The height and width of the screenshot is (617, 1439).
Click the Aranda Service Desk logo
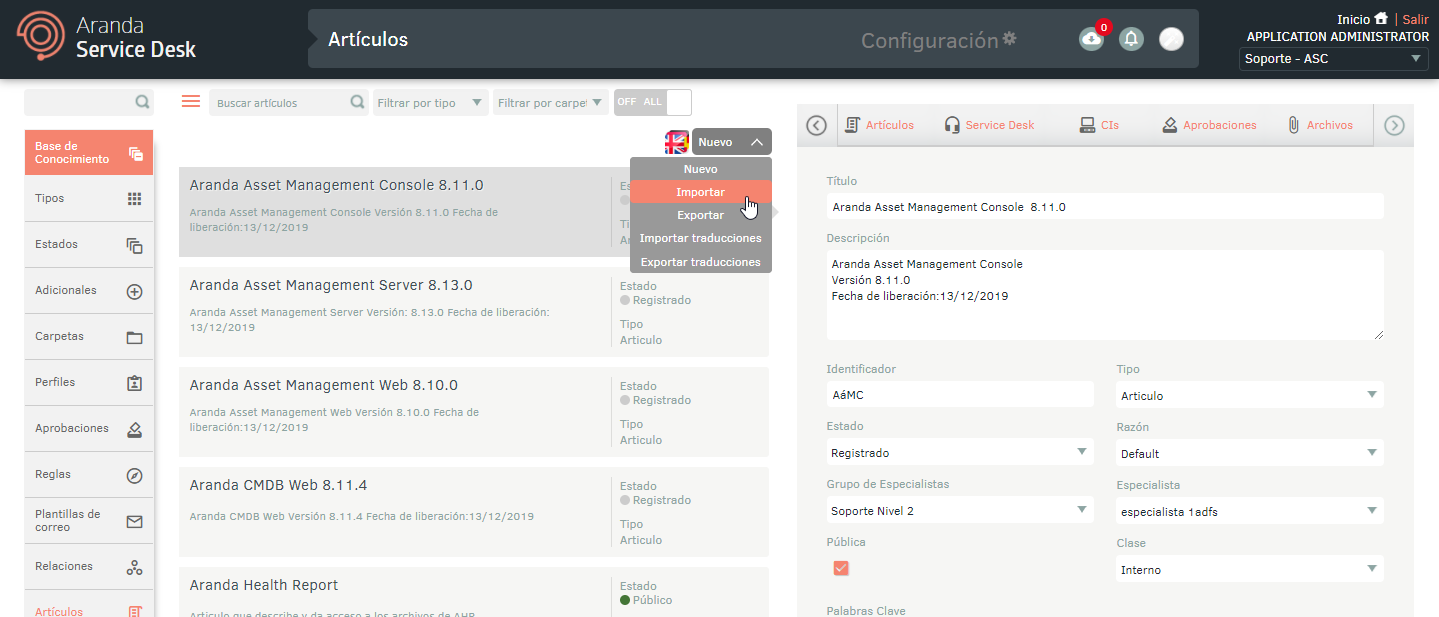tap(106, 37)
